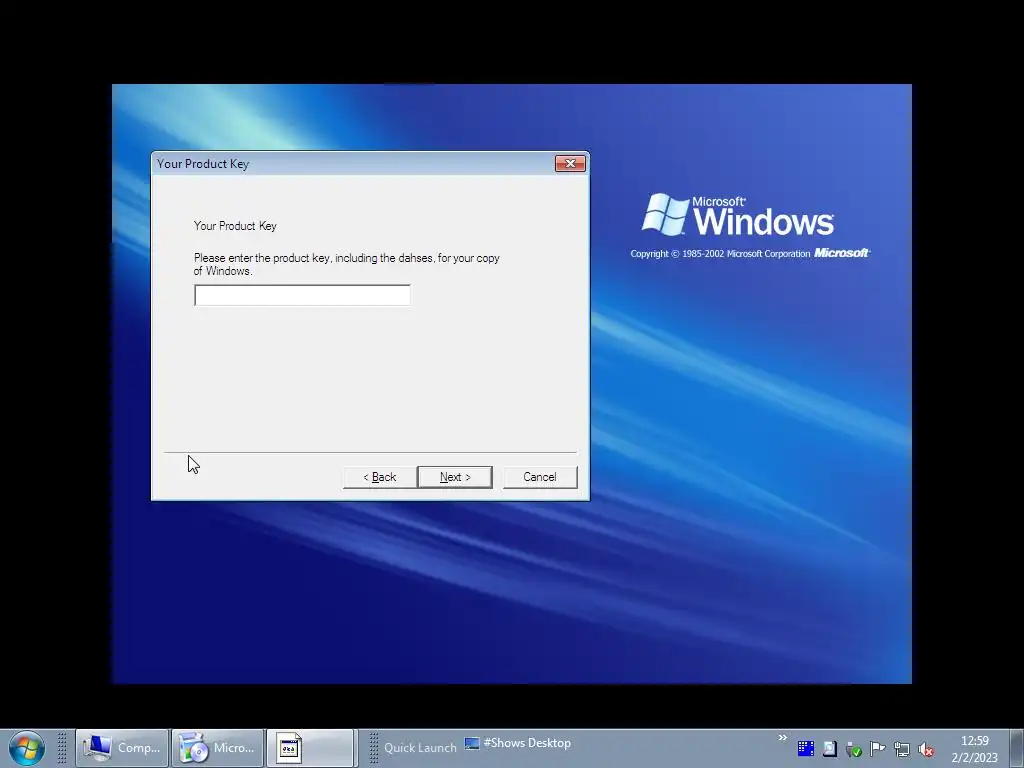
Task: Close the Your Product Key dialog
Action: click(x=569, y=163)
